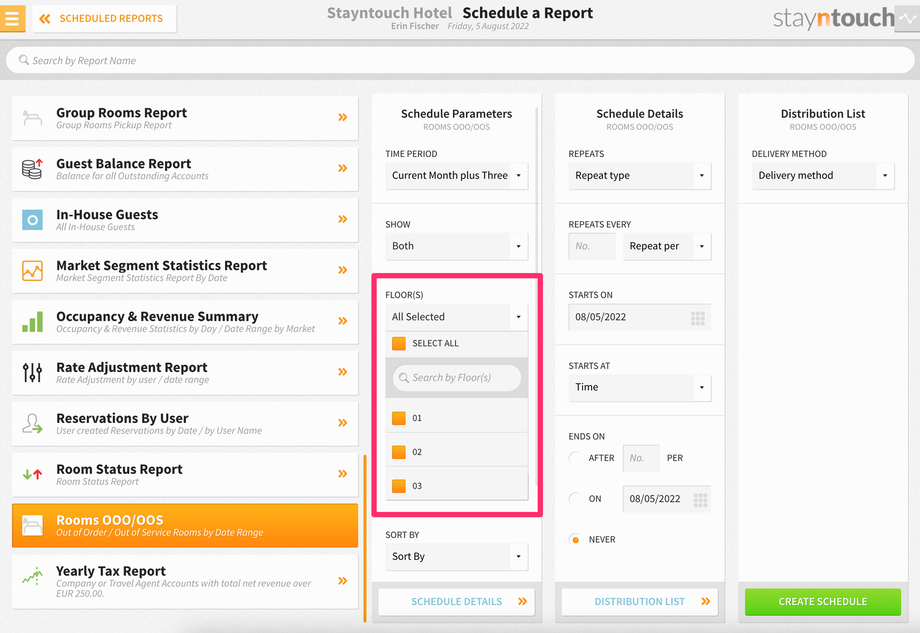920x633 pixels.
Task: Uncheck floor 03 checkbox
Action: (399, 486)
